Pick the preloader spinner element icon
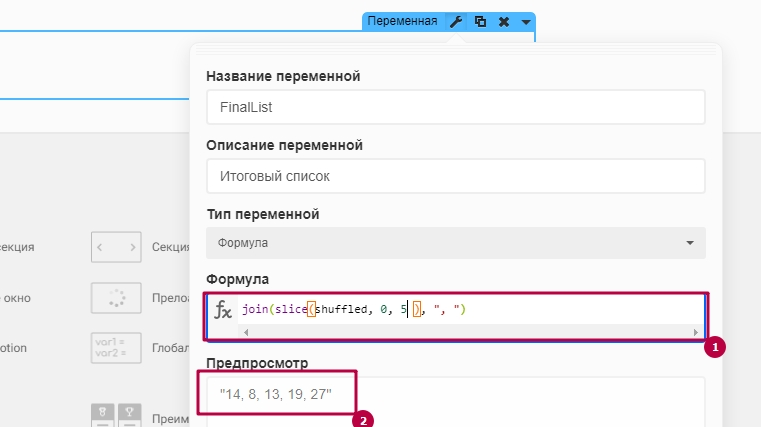The width and height of the screenshot is (761, 427). [x=116, y=298]
